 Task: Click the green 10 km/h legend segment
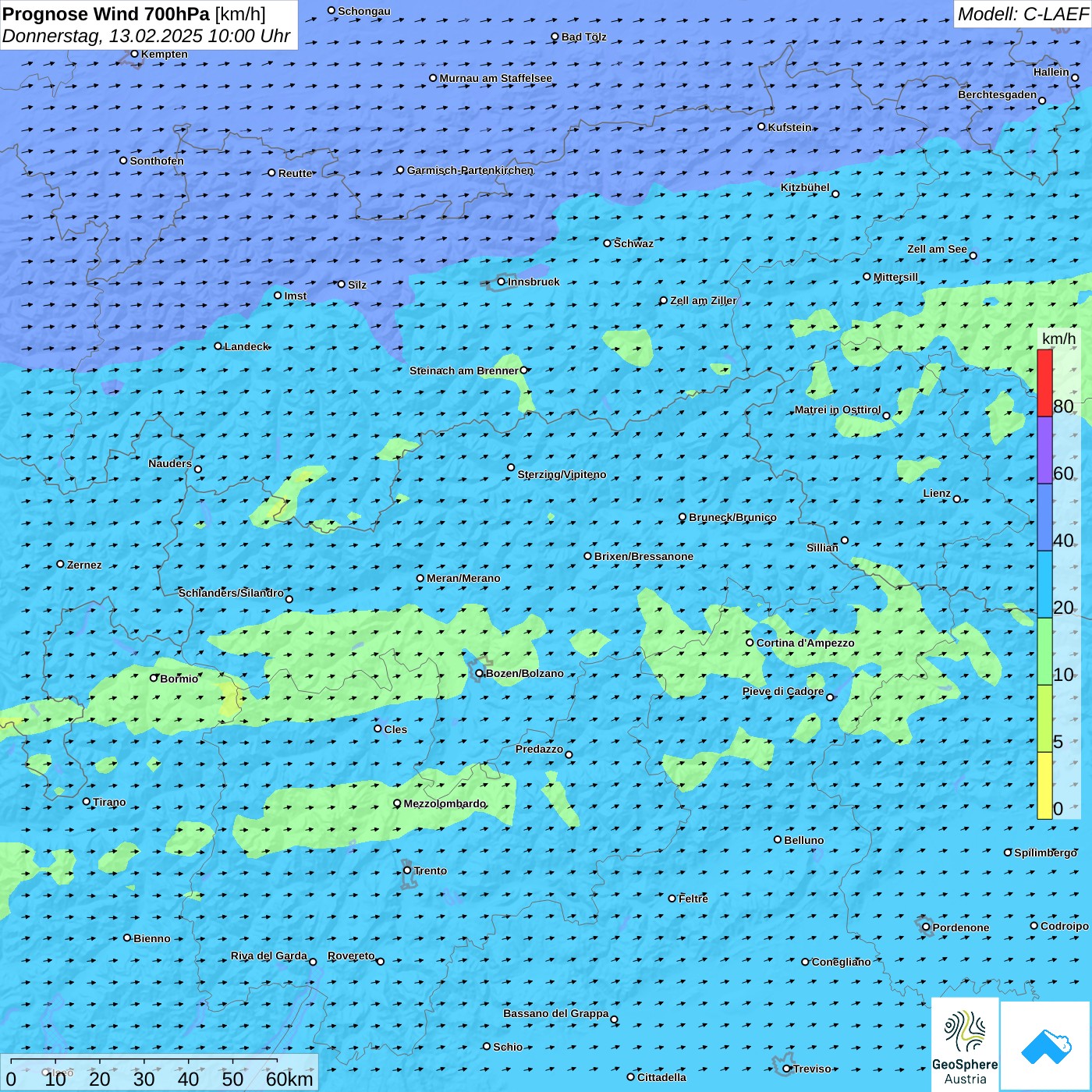(x=1044, y=651)
